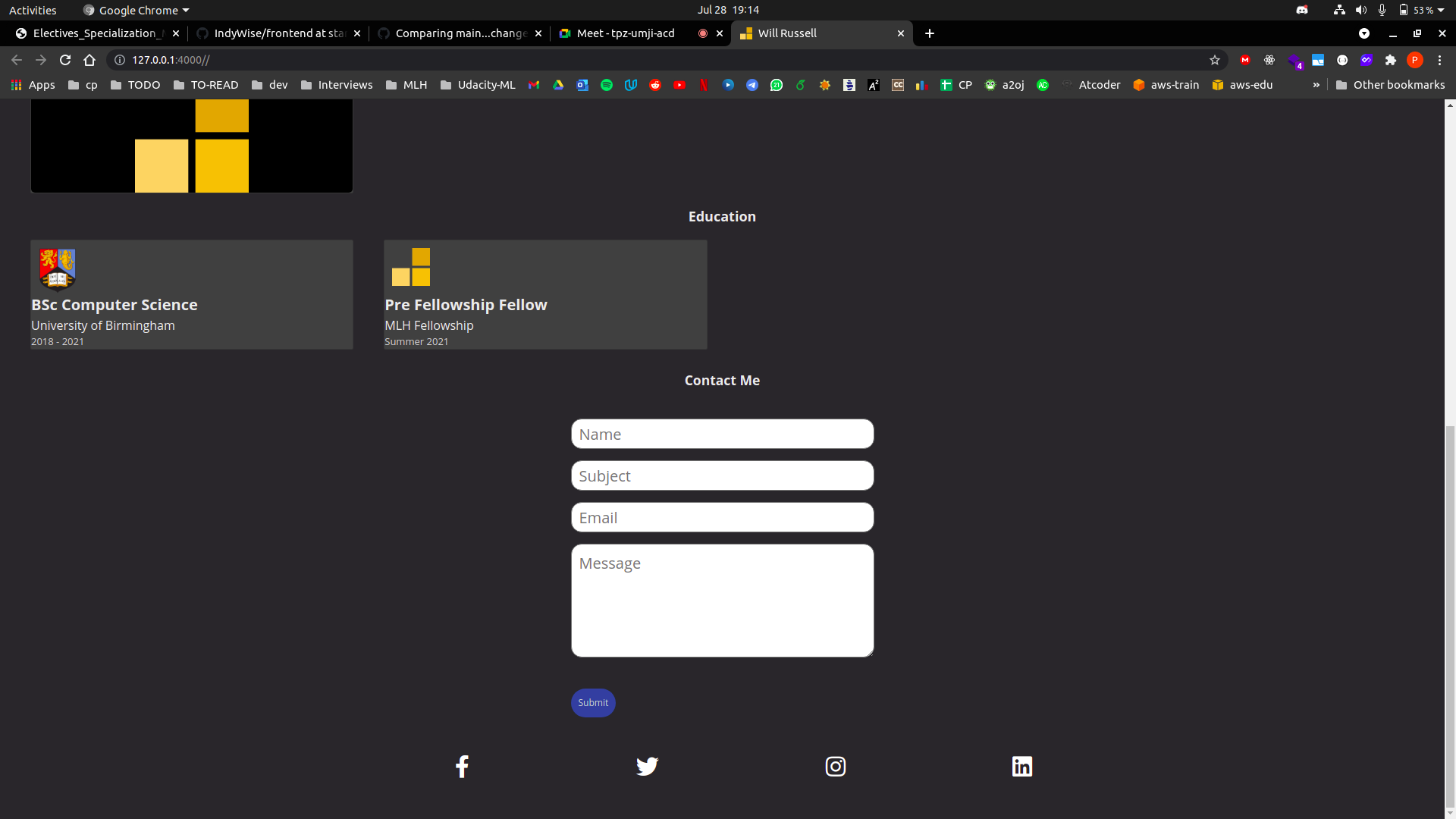Open the Facebook footer icon
This screenshot has width=1456, height=819.
(x=461, y=767)
